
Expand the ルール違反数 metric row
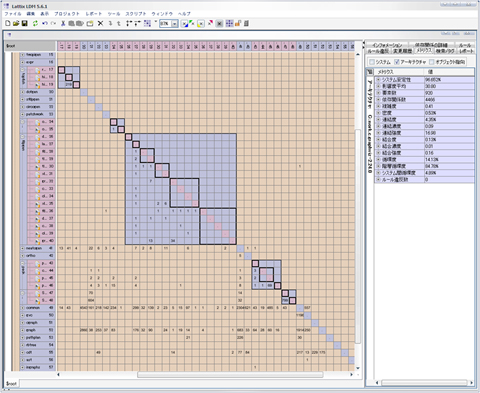tap(379, 180)
